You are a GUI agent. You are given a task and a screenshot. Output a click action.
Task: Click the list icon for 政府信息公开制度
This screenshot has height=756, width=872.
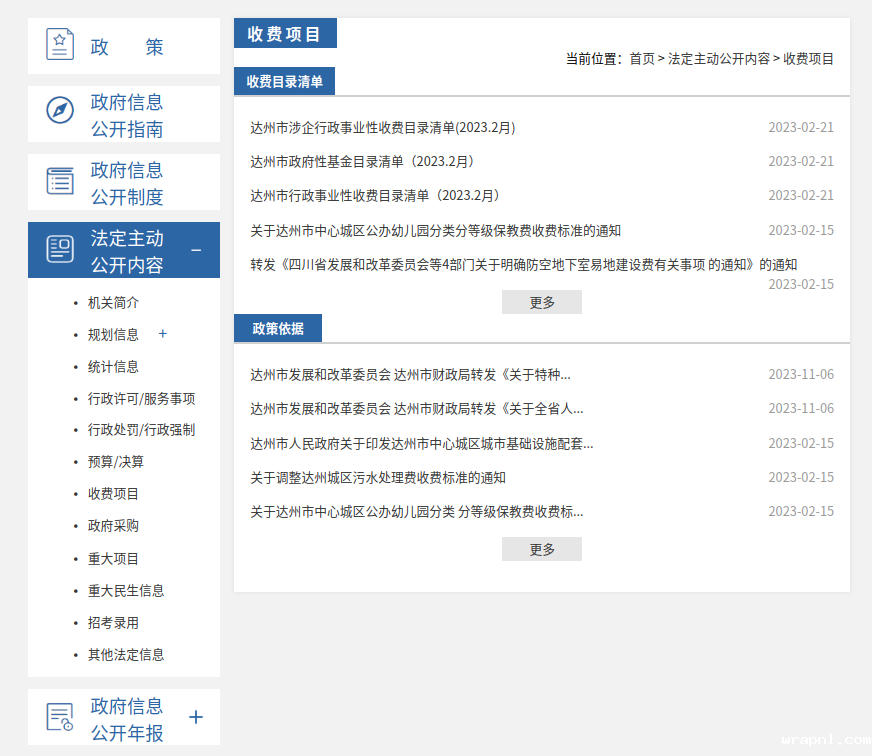(60, 181)
